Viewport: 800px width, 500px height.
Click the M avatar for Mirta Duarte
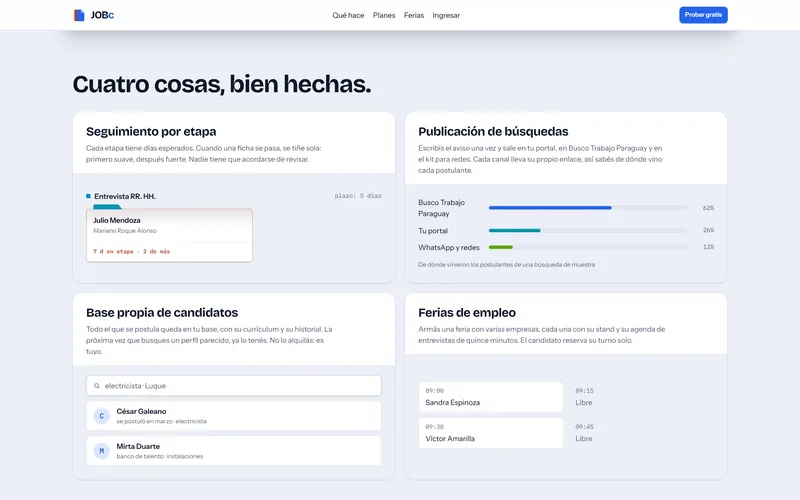click(102, 451)
